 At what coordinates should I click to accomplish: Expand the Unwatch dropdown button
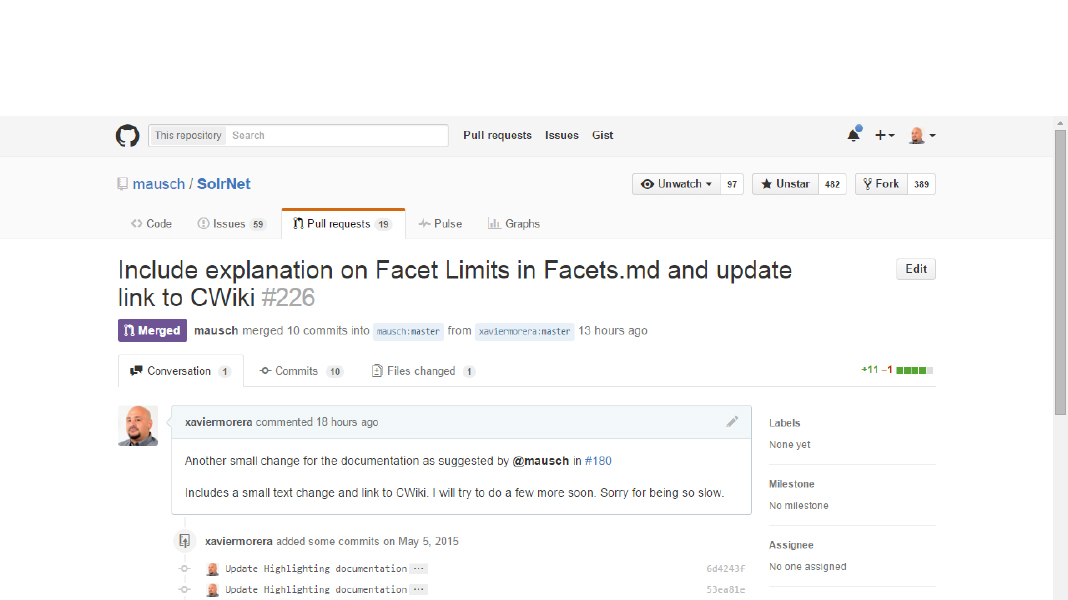pos(676,184)
